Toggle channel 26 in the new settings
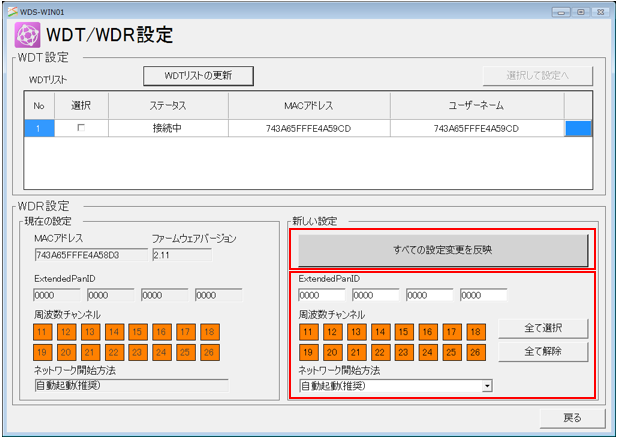This screenshot has width=618, height=439. point(476,352)
